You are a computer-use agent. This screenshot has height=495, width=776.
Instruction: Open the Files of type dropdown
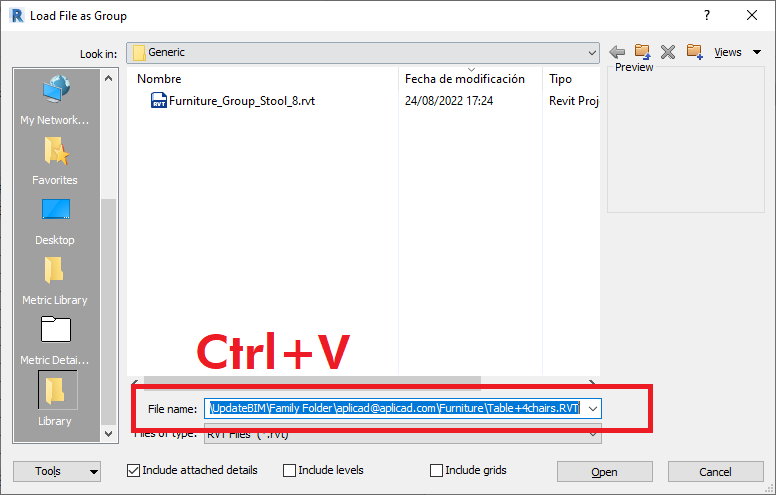click(592, 435)
